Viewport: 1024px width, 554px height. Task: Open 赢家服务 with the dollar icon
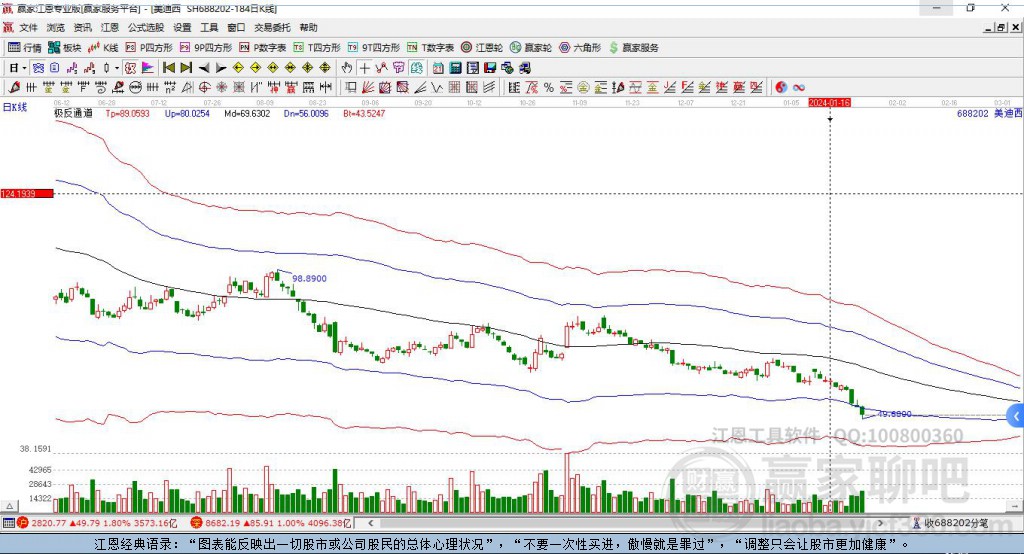[633, 48]
